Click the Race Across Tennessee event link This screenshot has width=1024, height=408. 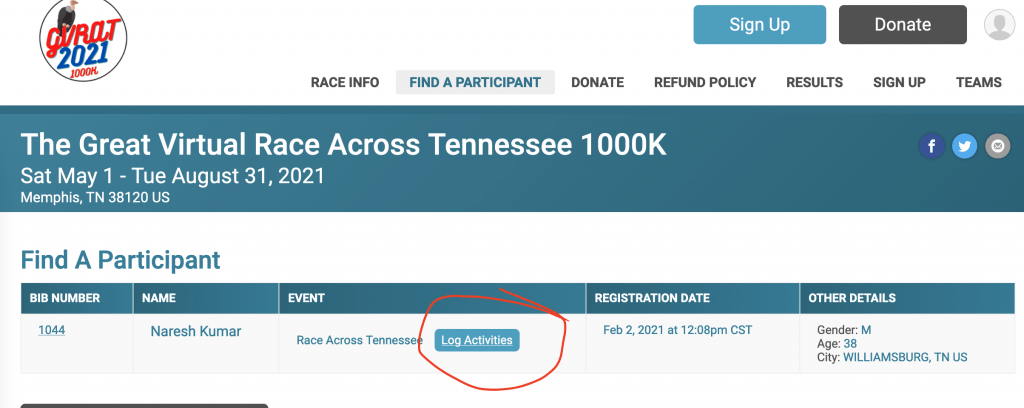point(359,340)
